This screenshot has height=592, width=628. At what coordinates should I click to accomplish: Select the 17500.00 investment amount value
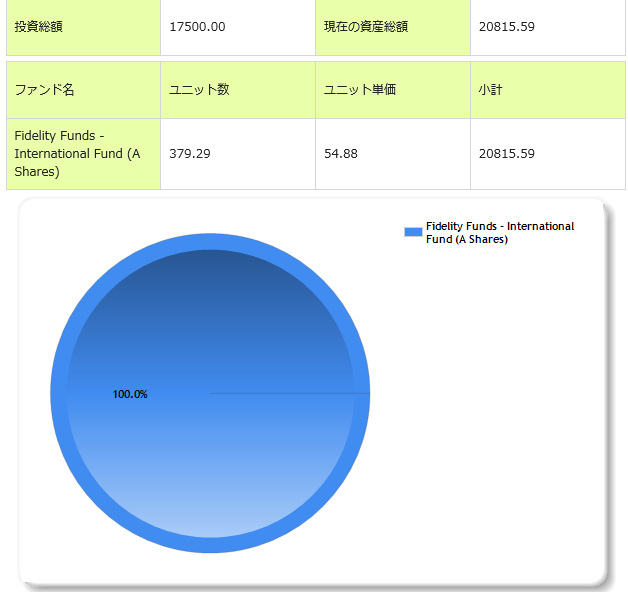click(197, 26)
